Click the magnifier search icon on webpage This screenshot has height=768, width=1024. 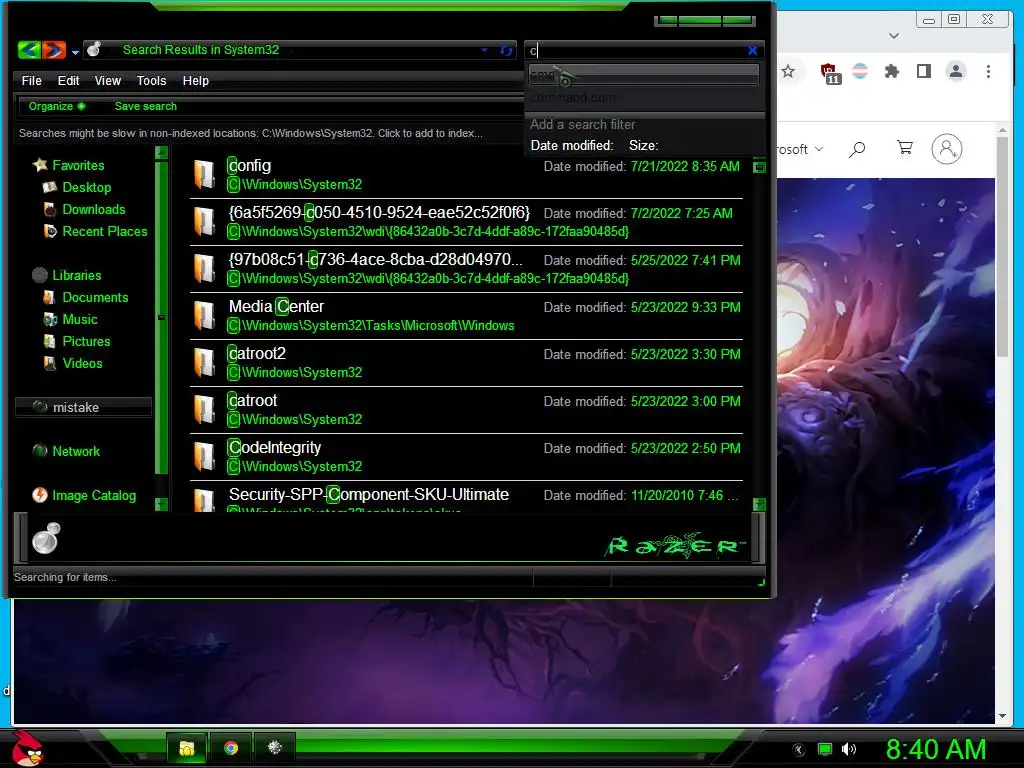pyautogui.click(x=857, y=150)
